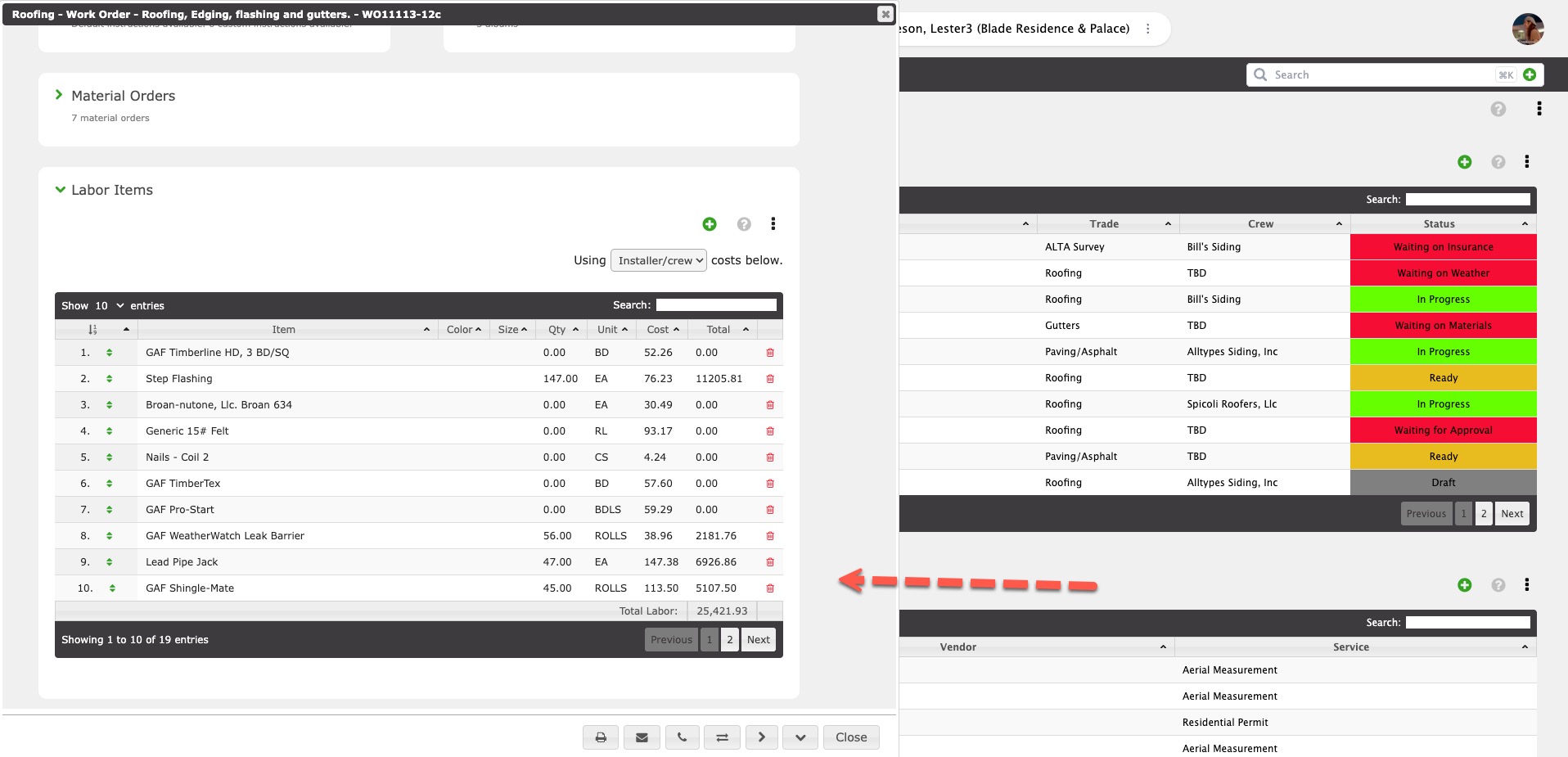Sort vendor table by Vendor column
1568x757 pixels.
click(x=1037, y=647)
